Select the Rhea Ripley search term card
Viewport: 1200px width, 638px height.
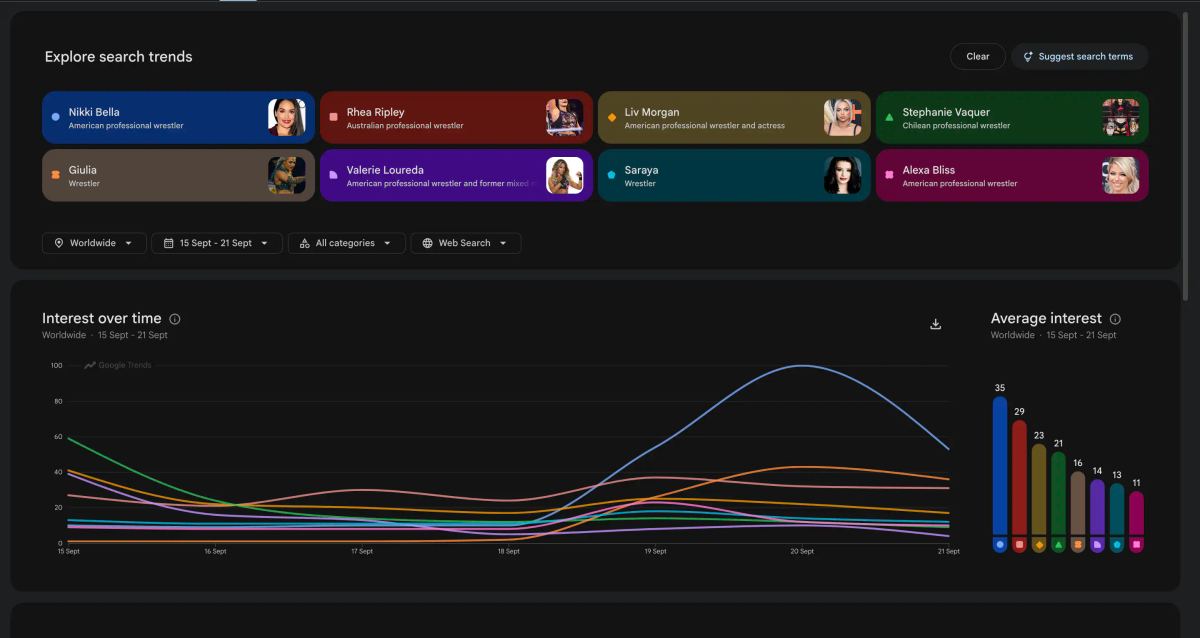[456, 118]
